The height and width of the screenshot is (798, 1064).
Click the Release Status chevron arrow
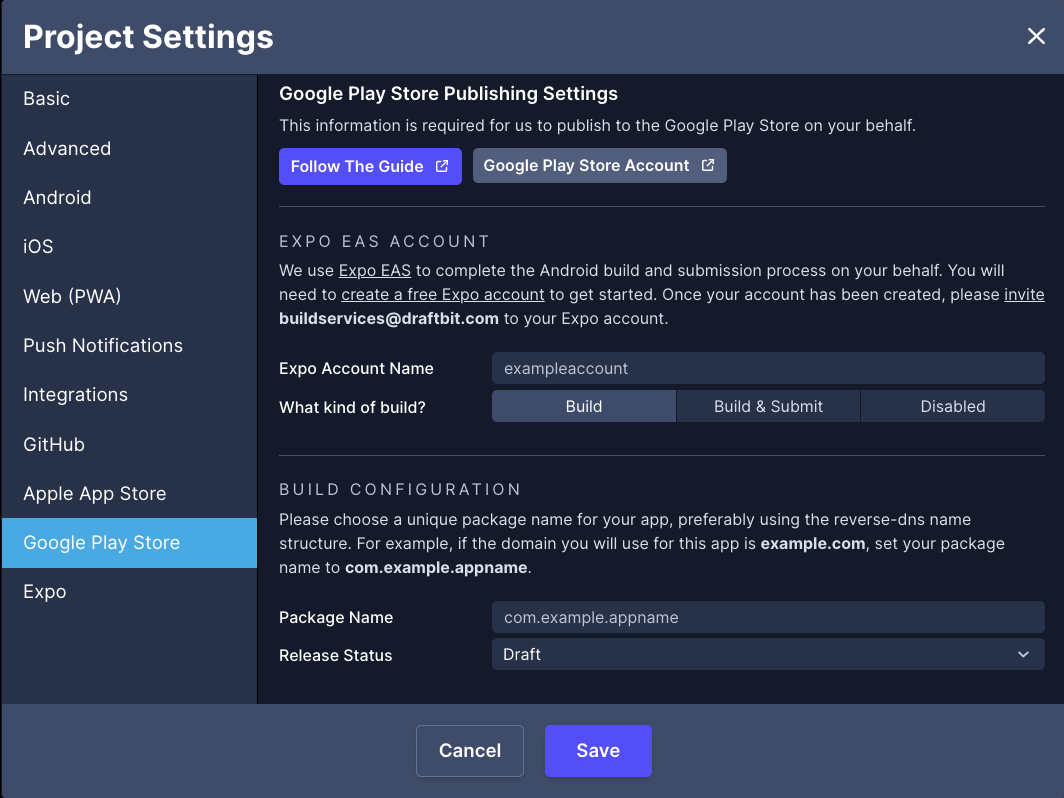click(1023, 655)
